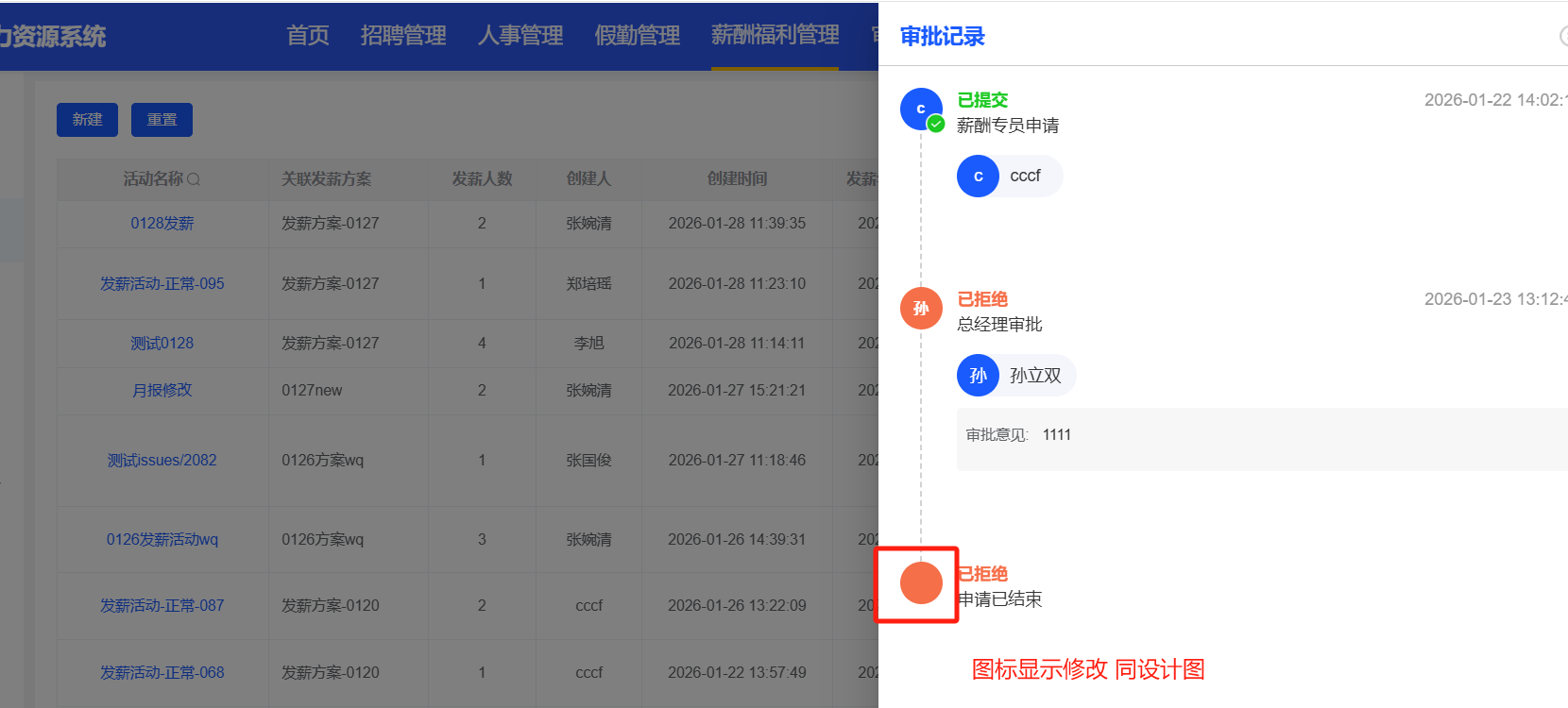This screenshot has width=1568, height=708.
Task: Click the 创建人 column header
Action: tap(588, 179)
